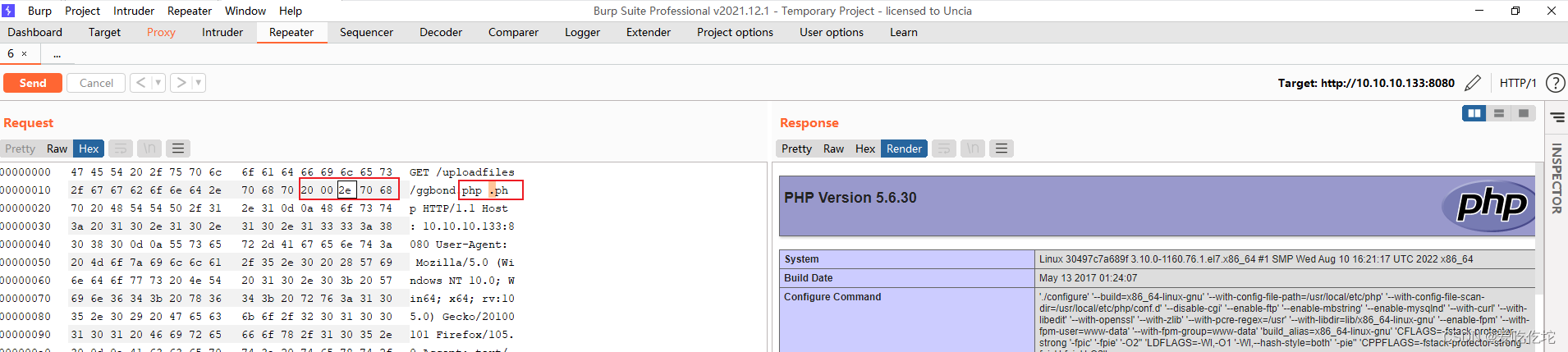Click the Burp Suite app logo icon
This screenshot has width=1568, height=352.
click(8, 11)
